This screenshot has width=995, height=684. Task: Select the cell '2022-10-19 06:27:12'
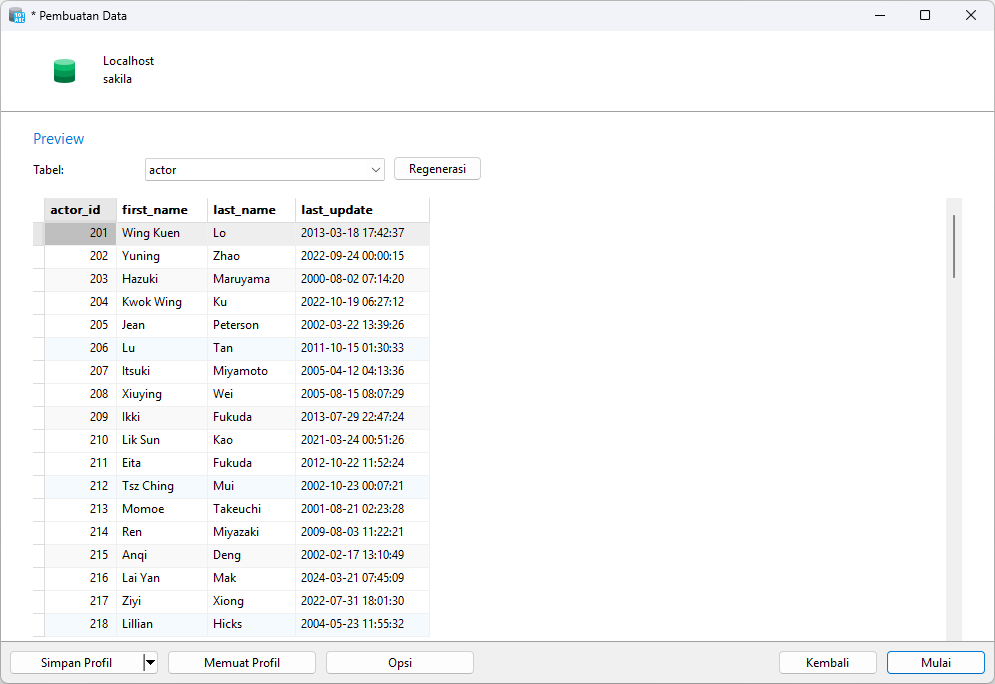pos(362,302)
